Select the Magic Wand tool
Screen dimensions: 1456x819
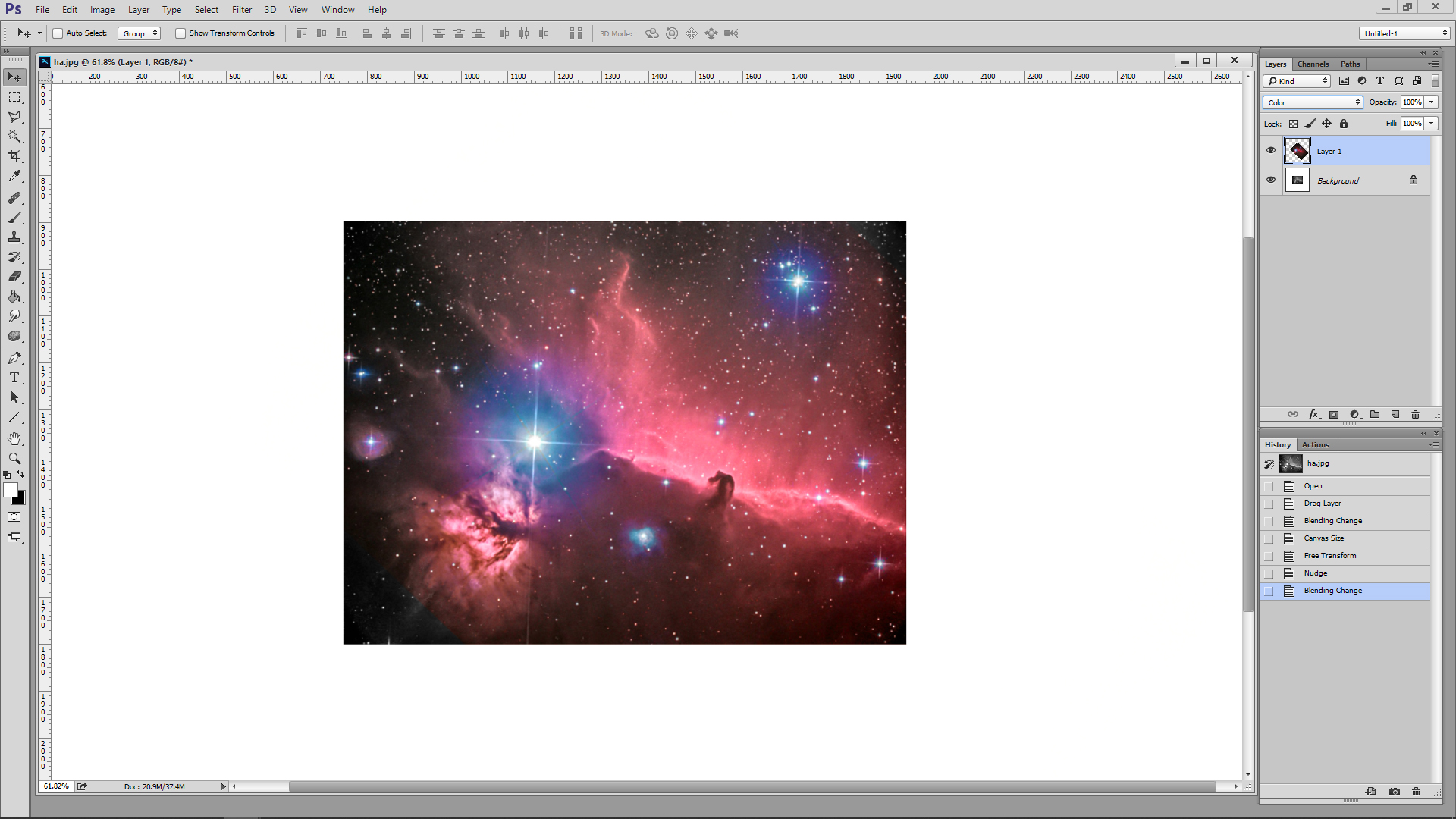(14, 136)
